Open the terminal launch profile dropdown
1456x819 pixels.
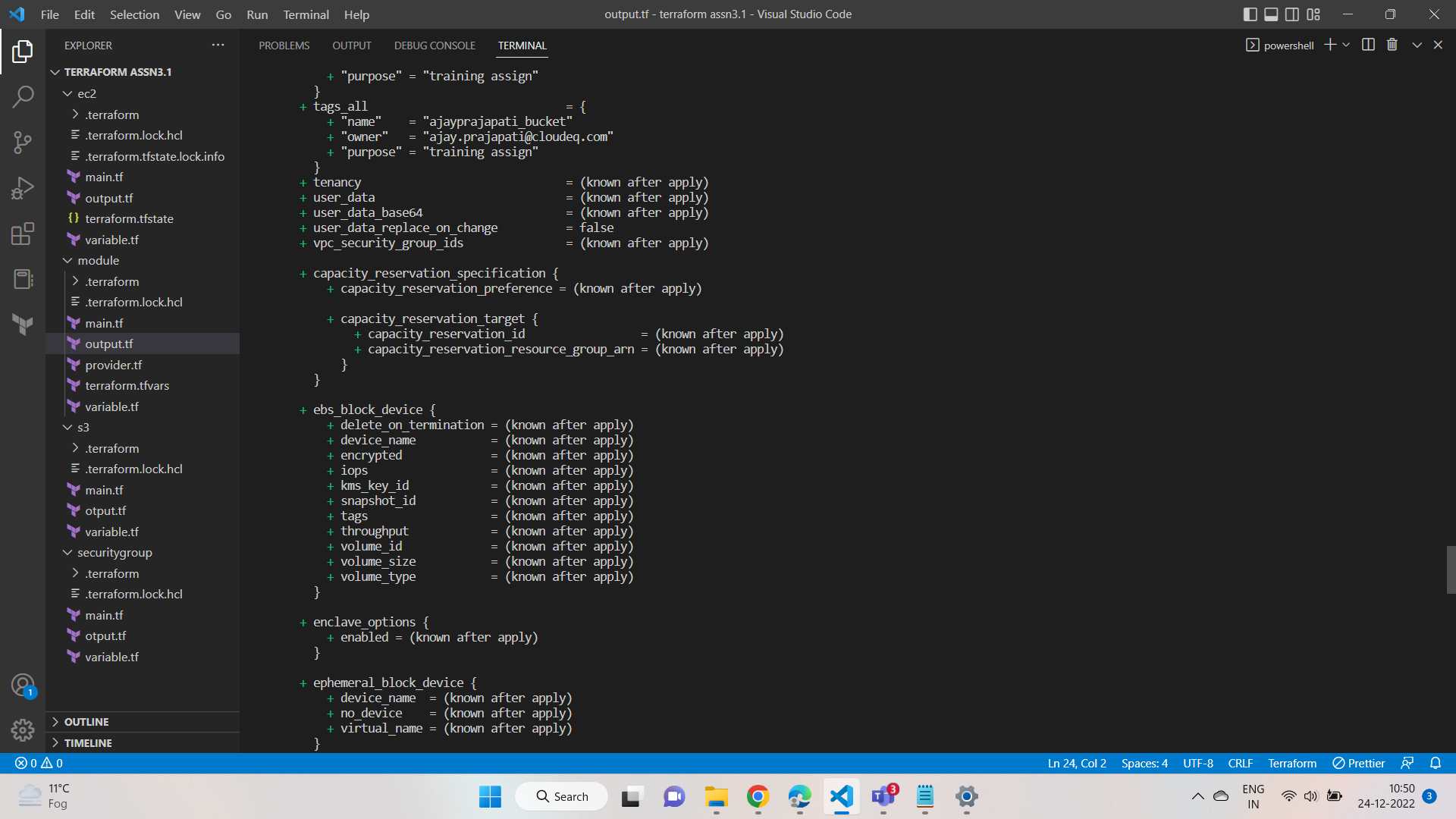[1346, 45]
